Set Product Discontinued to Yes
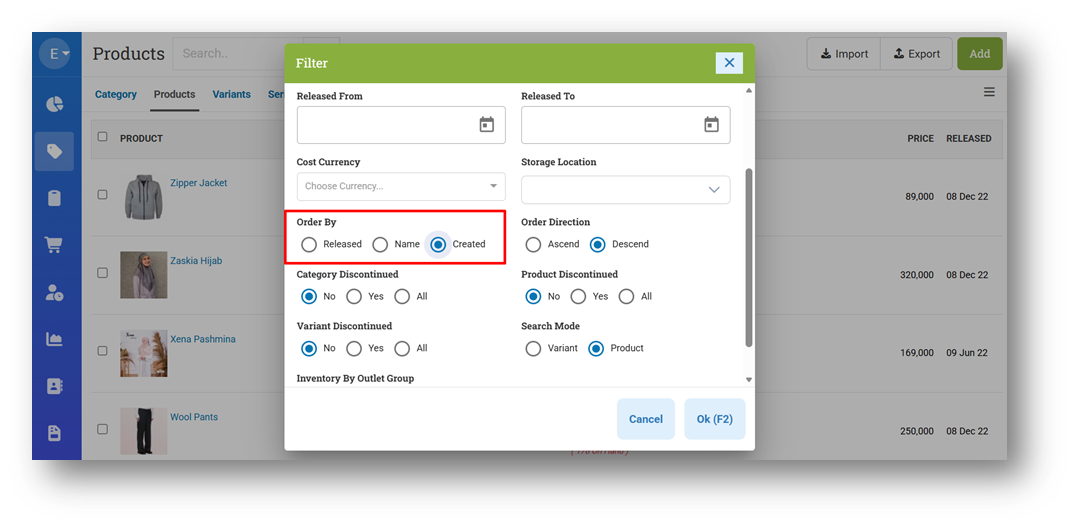This screenshot has height=525, width=1072. [578, 297]
